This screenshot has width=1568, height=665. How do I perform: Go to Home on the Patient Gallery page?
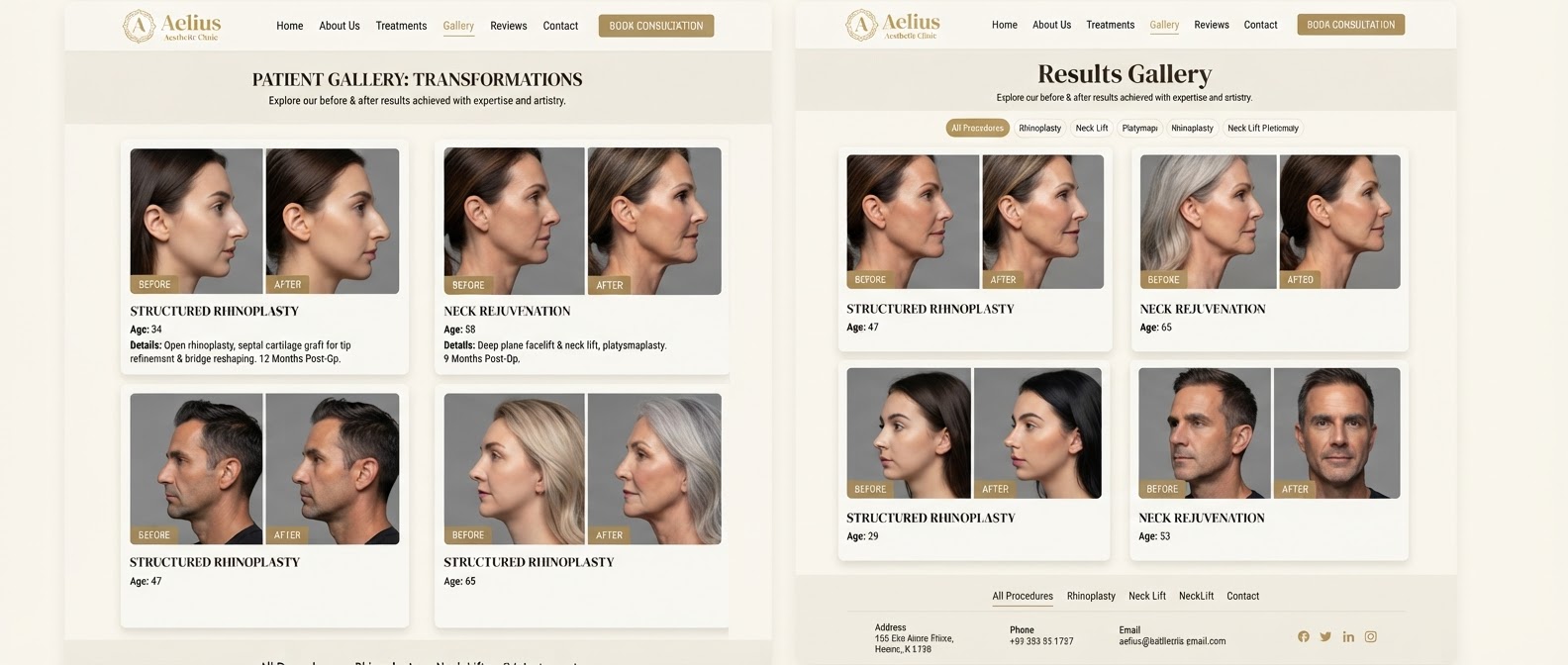[x=290, y=26]
